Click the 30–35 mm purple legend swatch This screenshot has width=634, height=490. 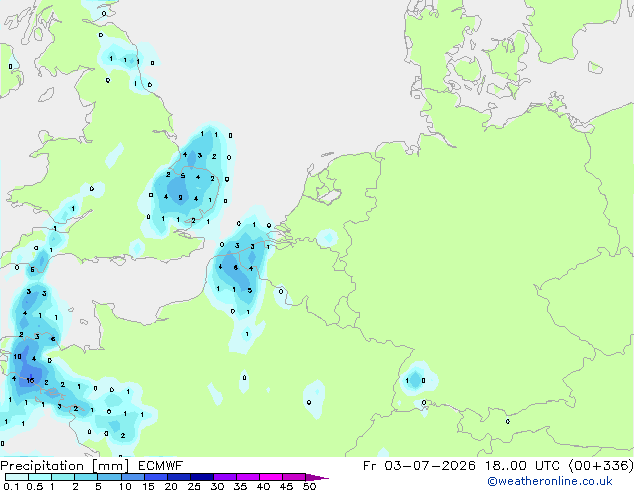pyautogui.click(x=225, y=477)
